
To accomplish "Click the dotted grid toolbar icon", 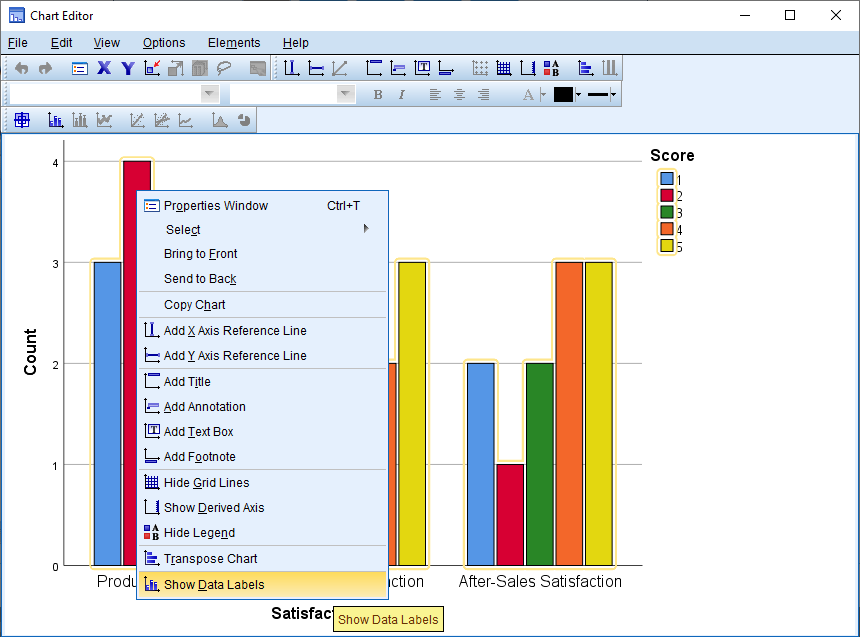I will 480,68.
